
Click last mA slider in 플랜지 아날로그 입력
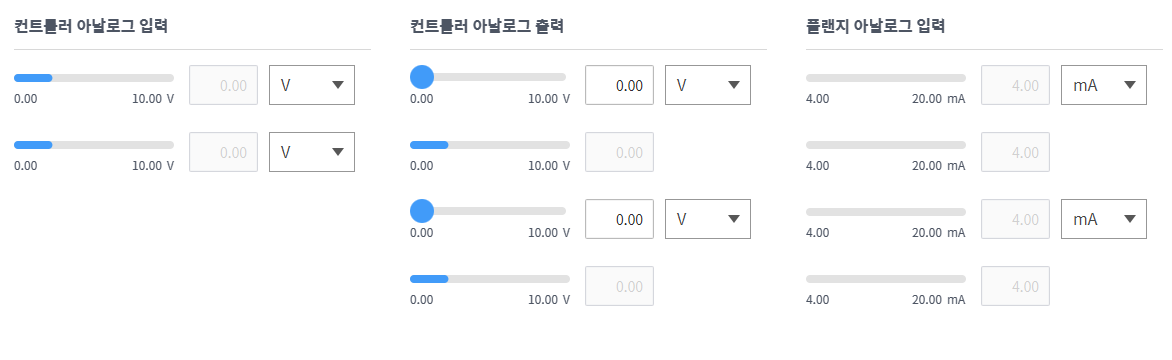pyautogui.click(x=886, y=279)
